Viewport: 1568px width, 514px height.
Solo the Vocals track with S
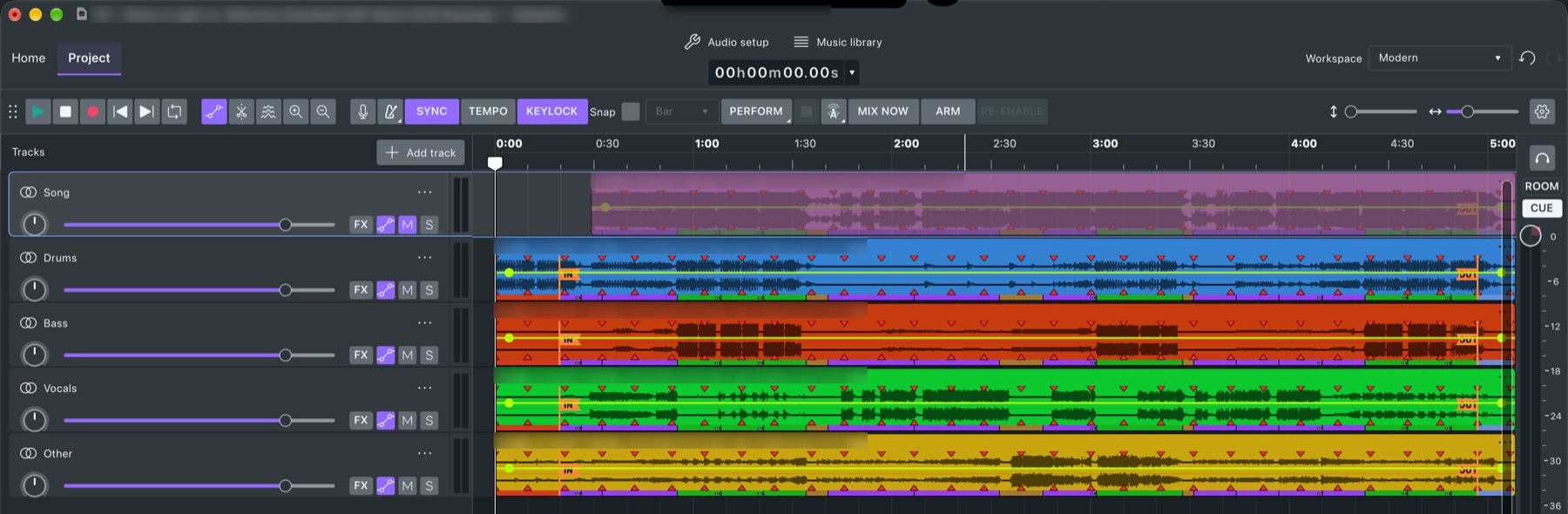[x=429, y=420]
